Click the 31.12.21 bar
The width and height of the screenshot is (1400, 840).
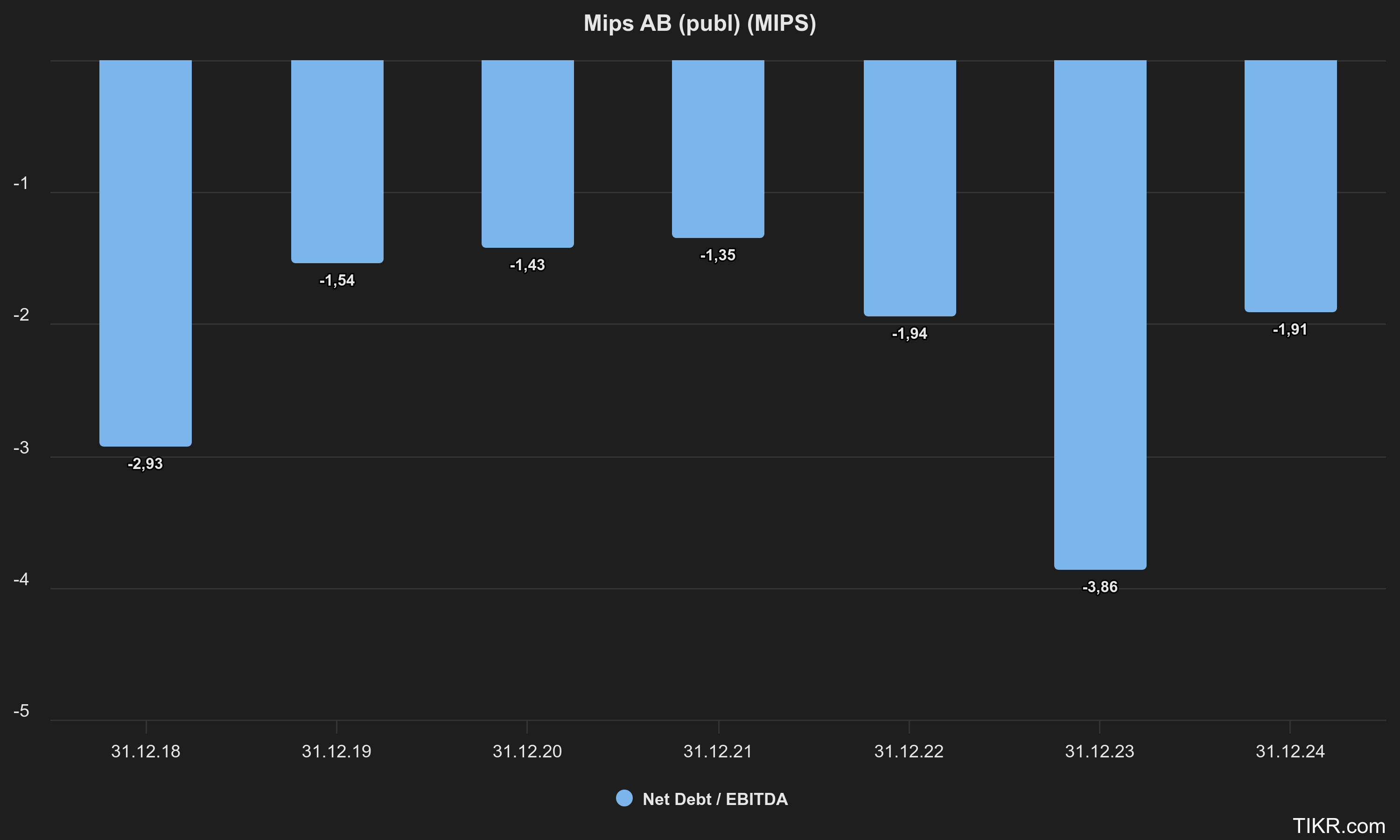[x=718, y=148]
